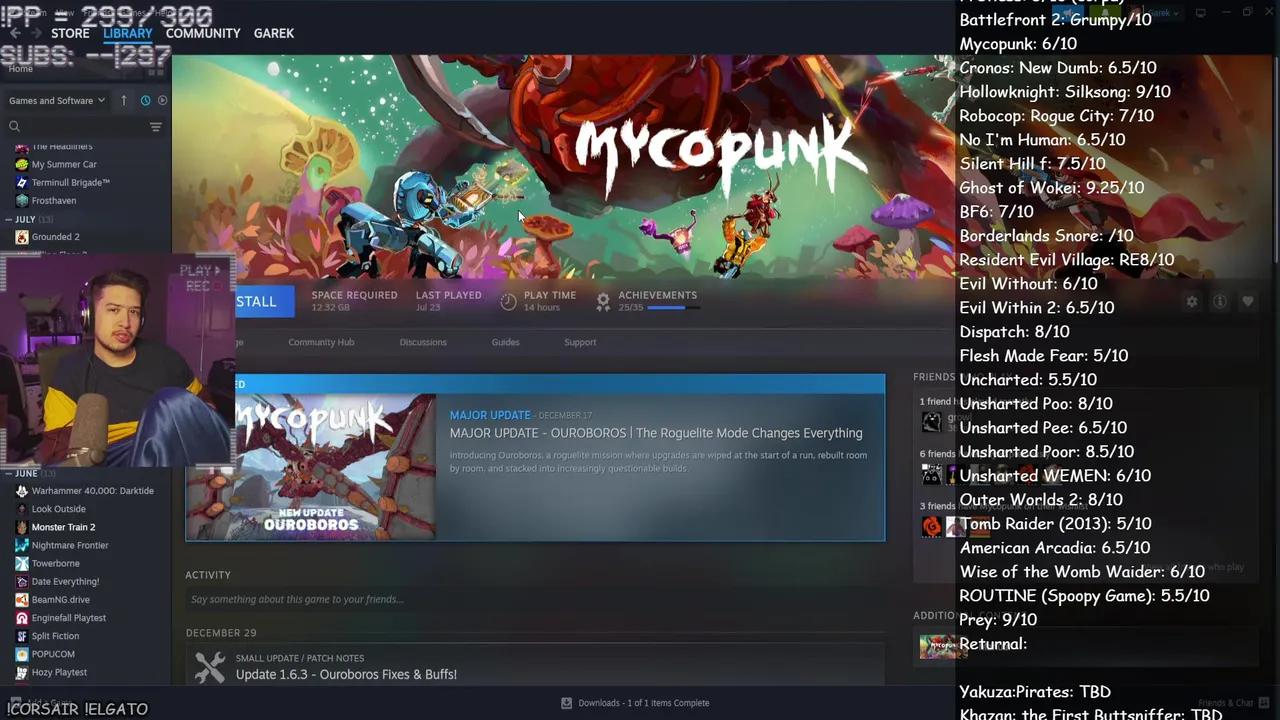Click the red avatar under 3 friends
The height and width of the screenshot is (720, 1280).
coord(931,526)
